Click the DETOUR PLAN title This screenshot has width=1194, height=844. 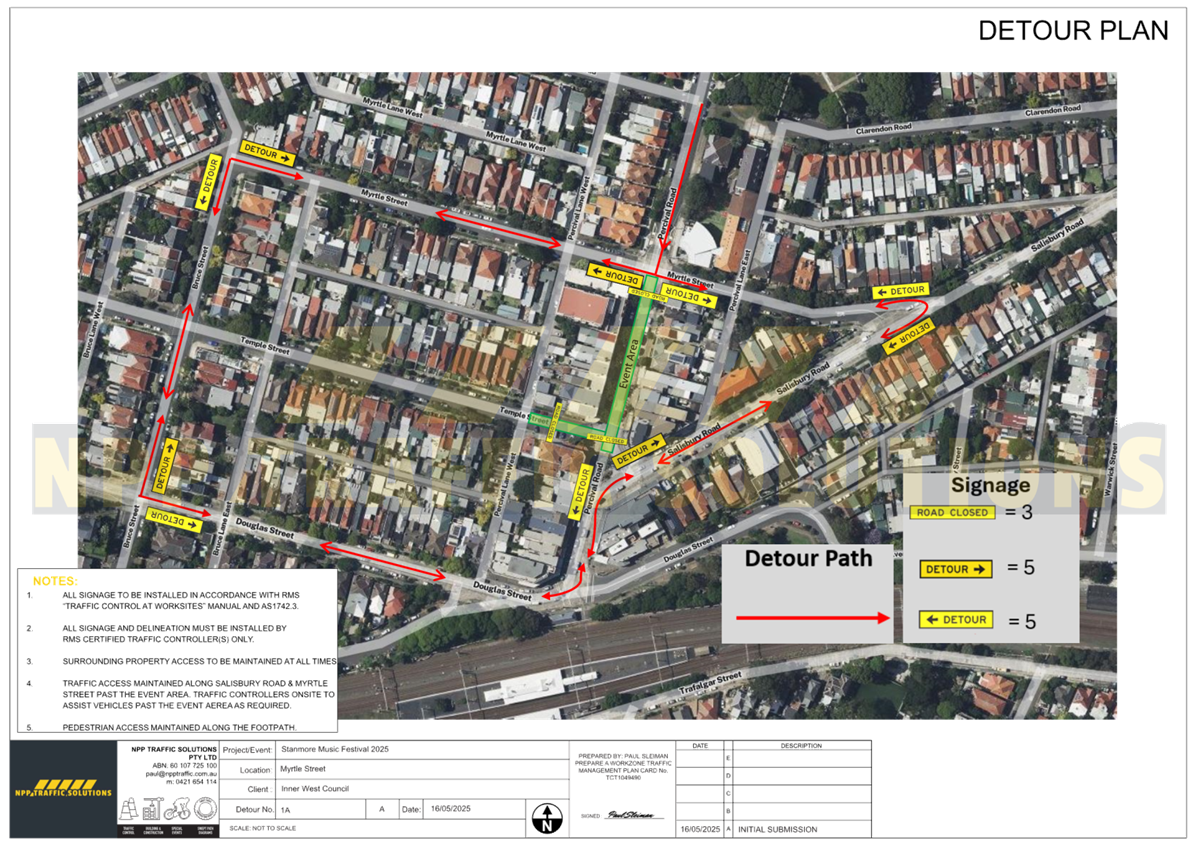click(x=1072, y=31)
